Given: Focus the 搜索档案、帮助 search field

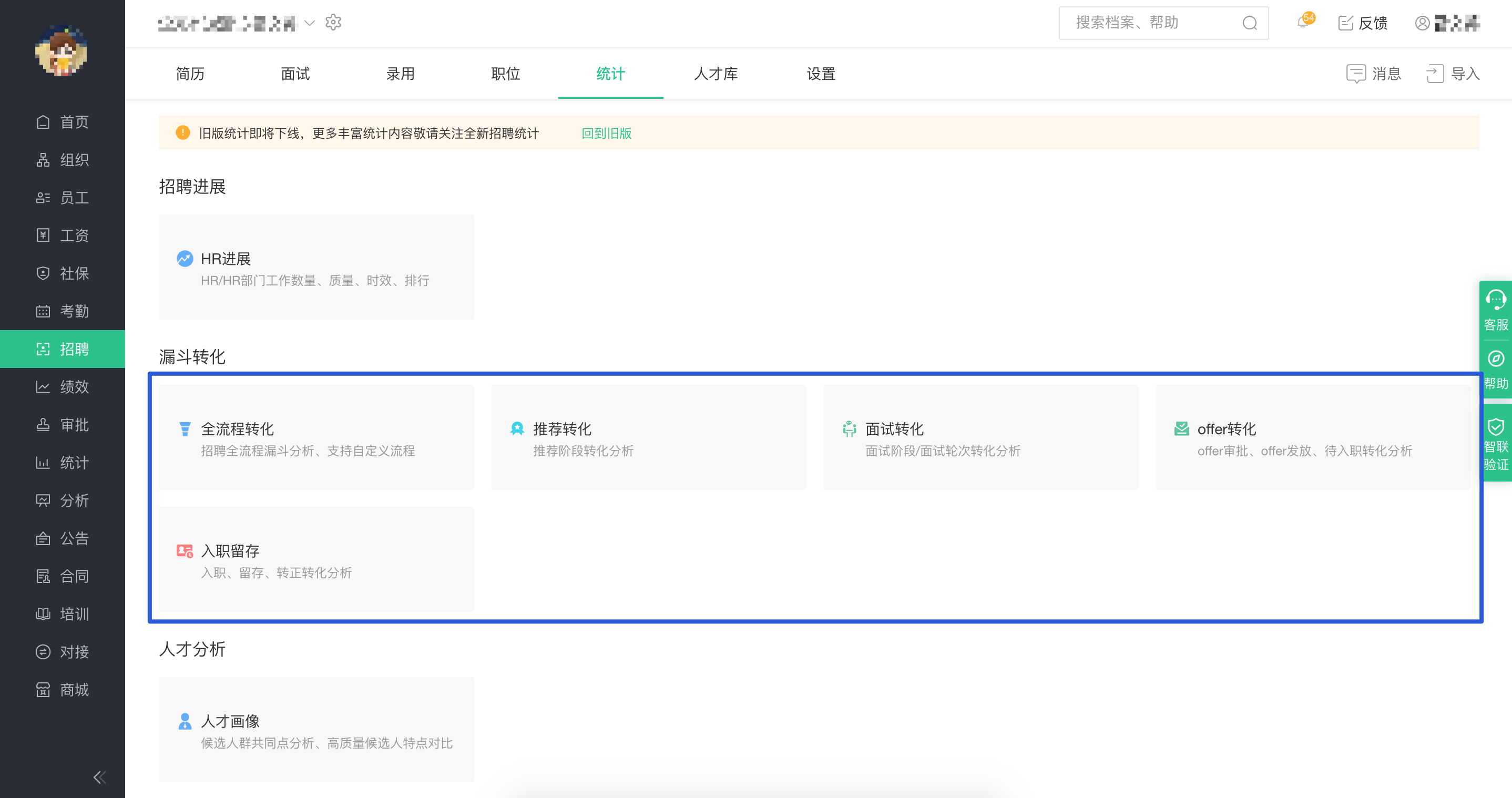Looking at the screenshot, I should click(1163, 23).
